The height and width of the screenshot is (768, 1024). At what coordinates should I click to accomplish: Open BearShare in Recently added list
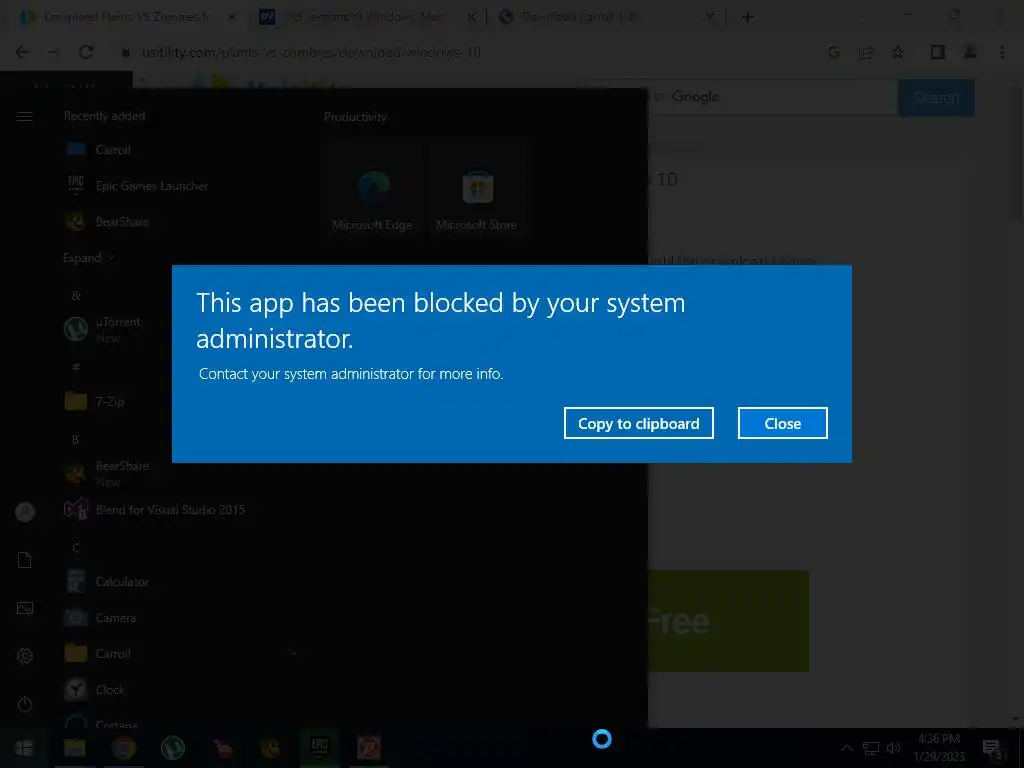pyautogui.click(x=106, y=222)
